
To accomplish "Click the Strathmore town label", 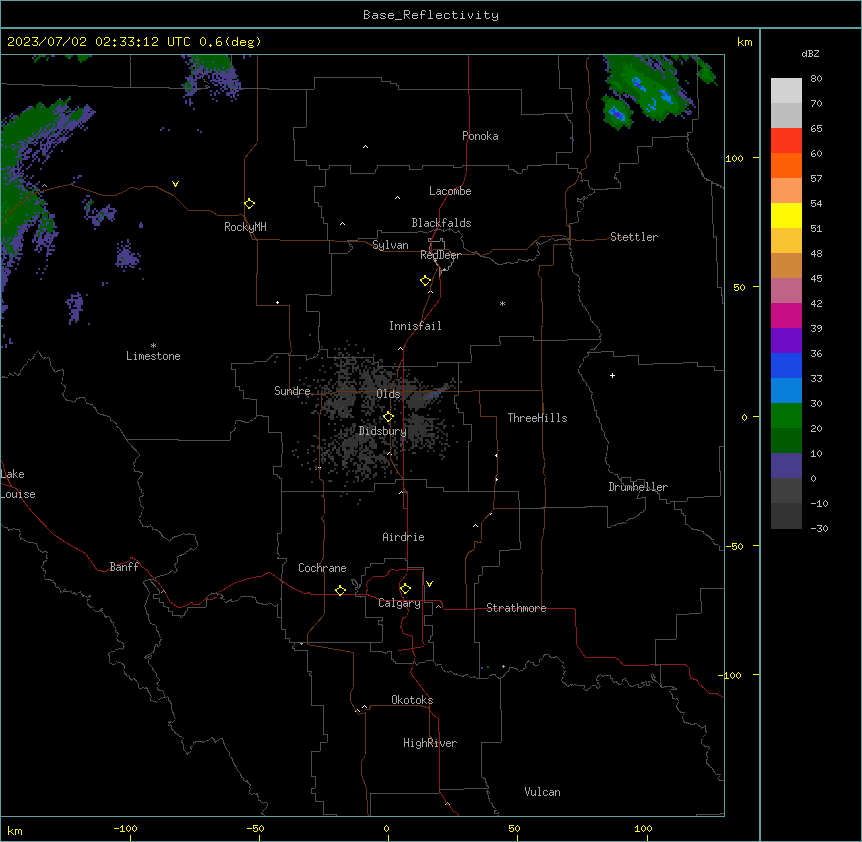I will (516, 608).
